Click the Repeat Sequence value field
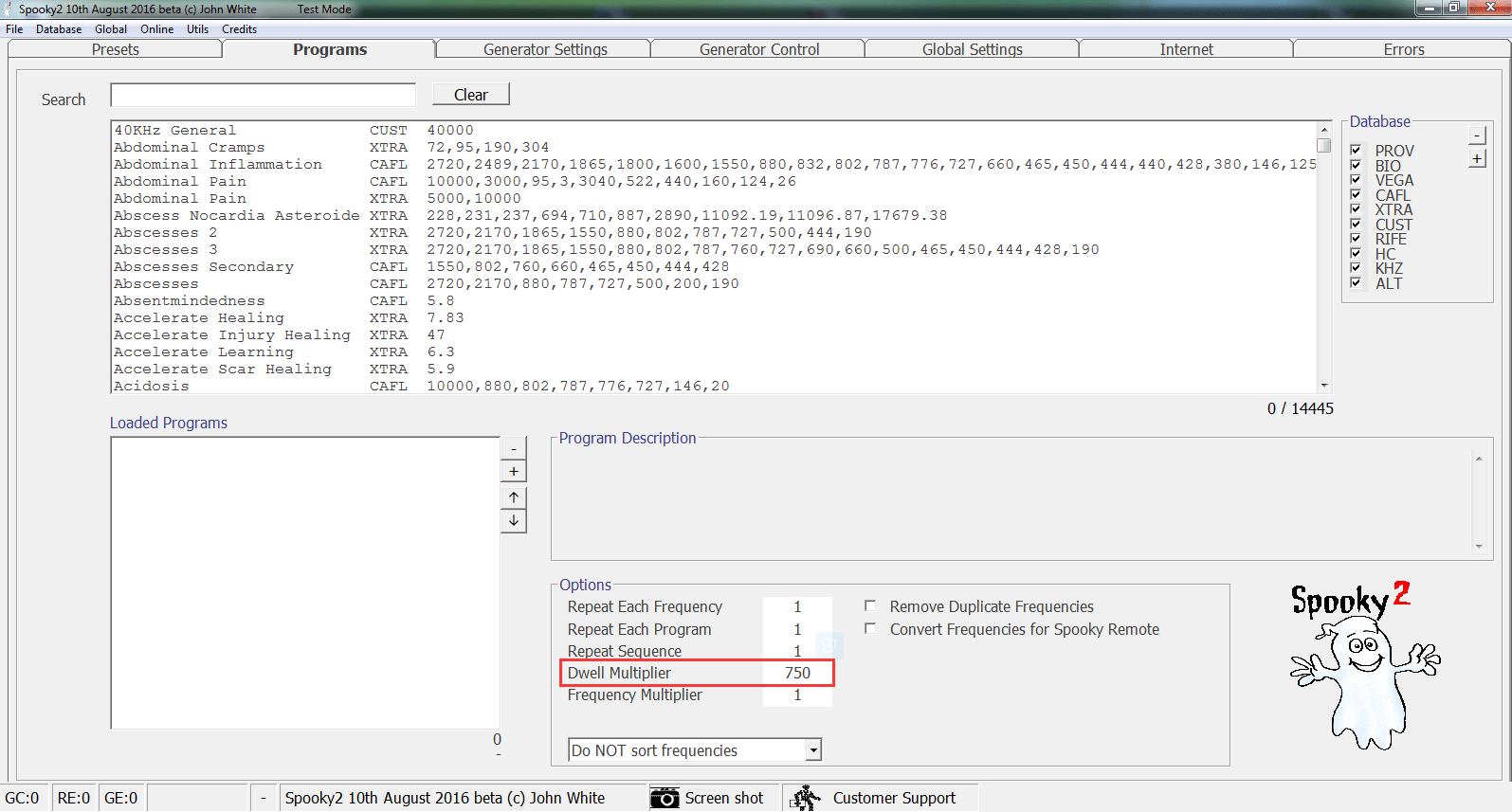Viewport: 1512px width, 812px height. 797,651
